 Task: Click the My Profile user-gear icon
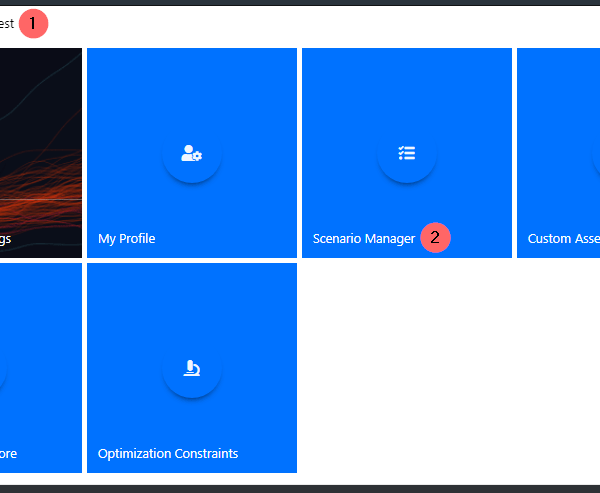[x=191, y=154]
